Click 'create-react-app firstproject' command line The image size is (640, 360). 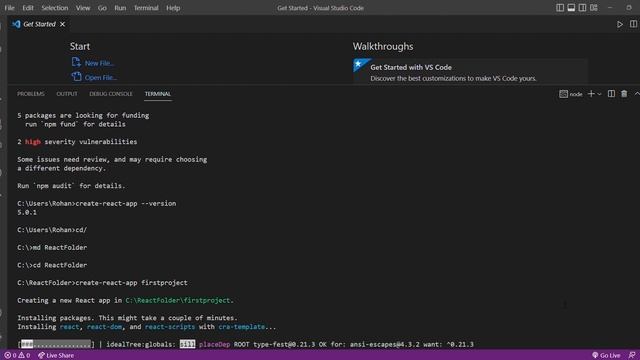pos(102,282)
